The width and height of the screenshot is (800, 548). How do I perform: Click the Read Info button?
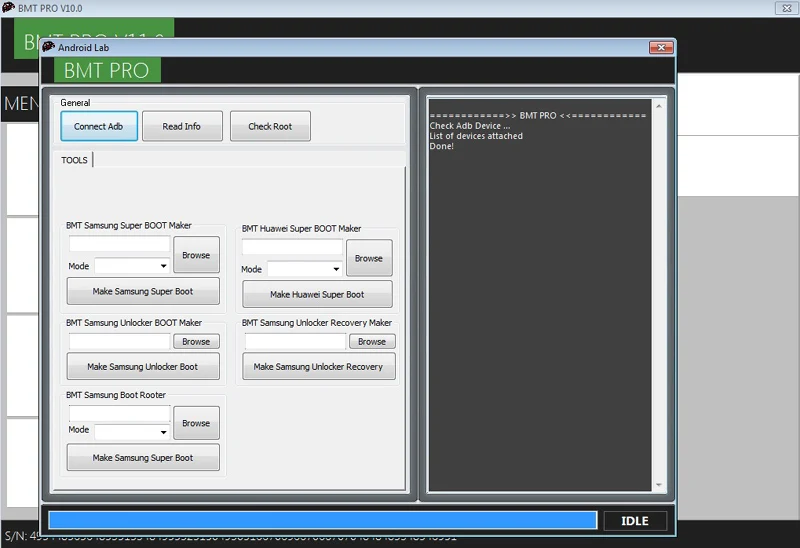[182, 126]
